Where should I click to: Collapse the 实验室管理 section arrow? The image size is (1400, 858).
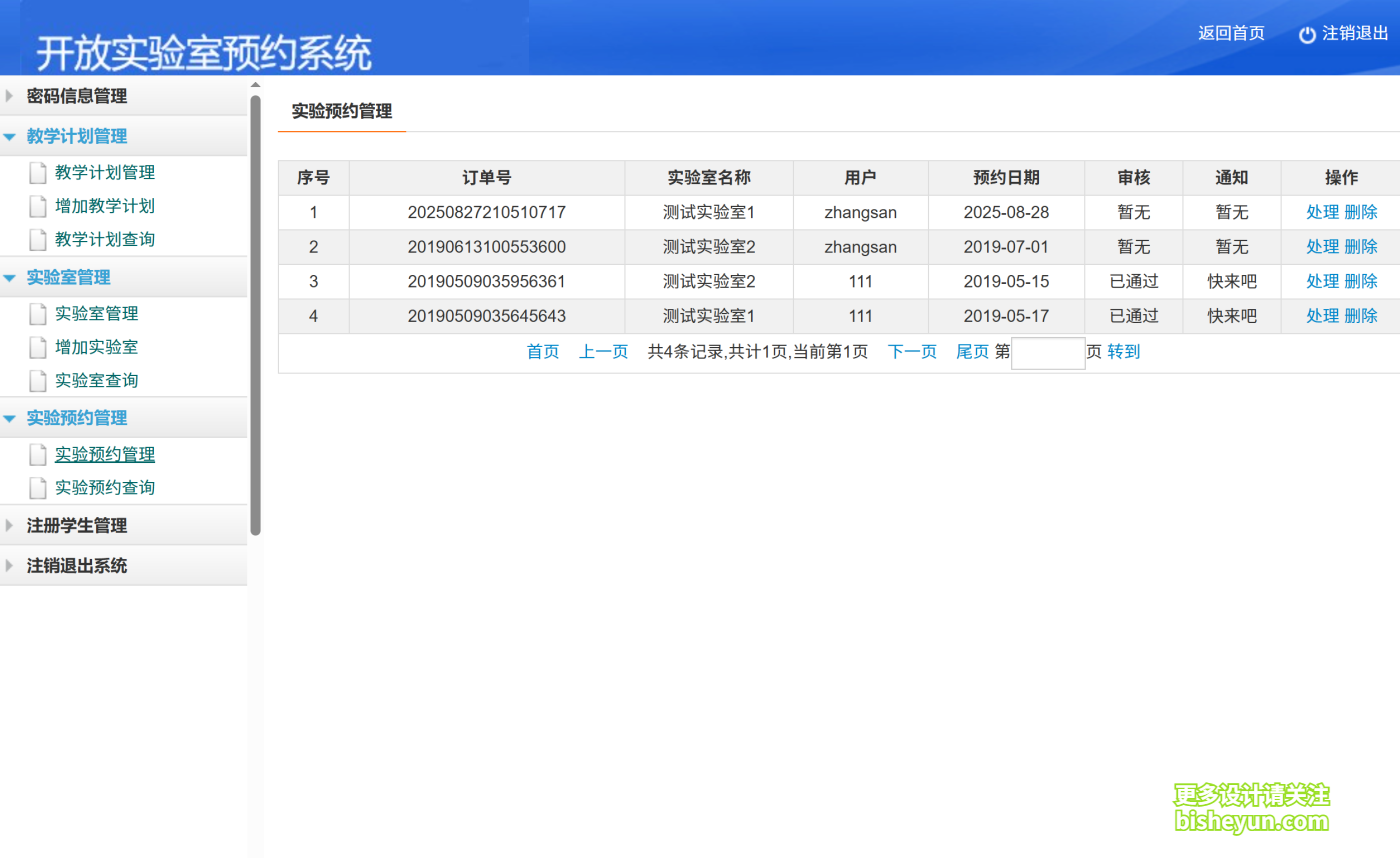click(9, 278)
